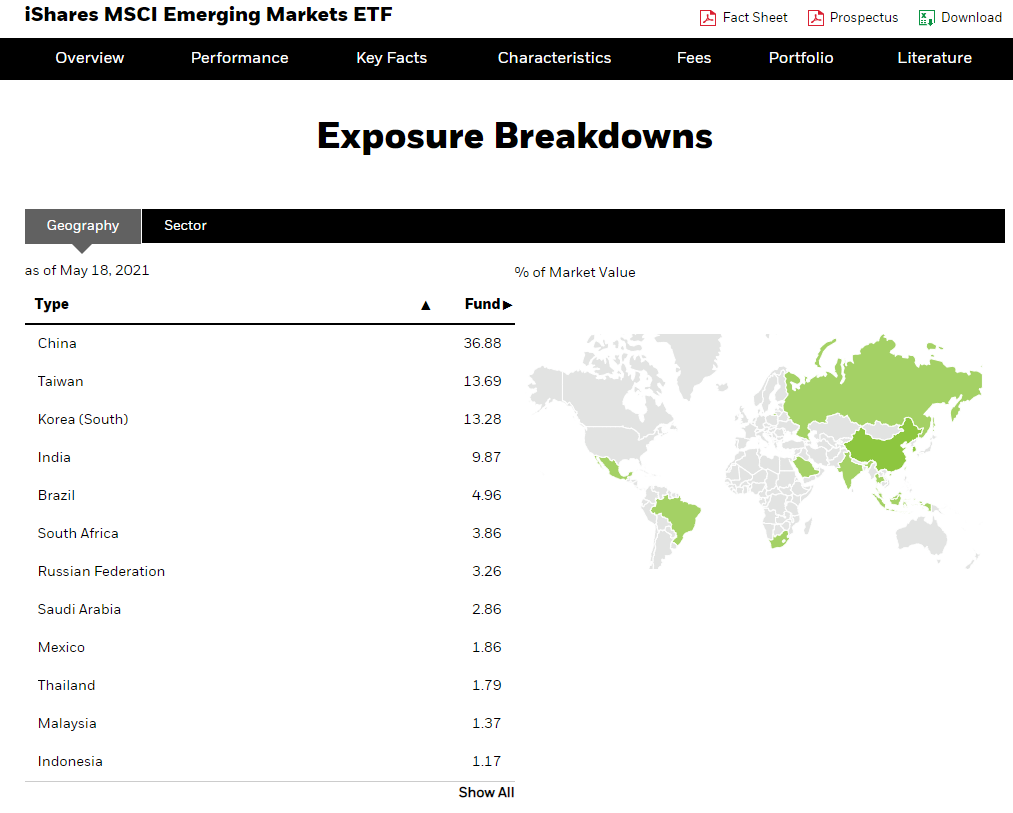Click the 1.79 value for Thailand
Viewport: 1013px width, 813px height.
tap(486, 686)
